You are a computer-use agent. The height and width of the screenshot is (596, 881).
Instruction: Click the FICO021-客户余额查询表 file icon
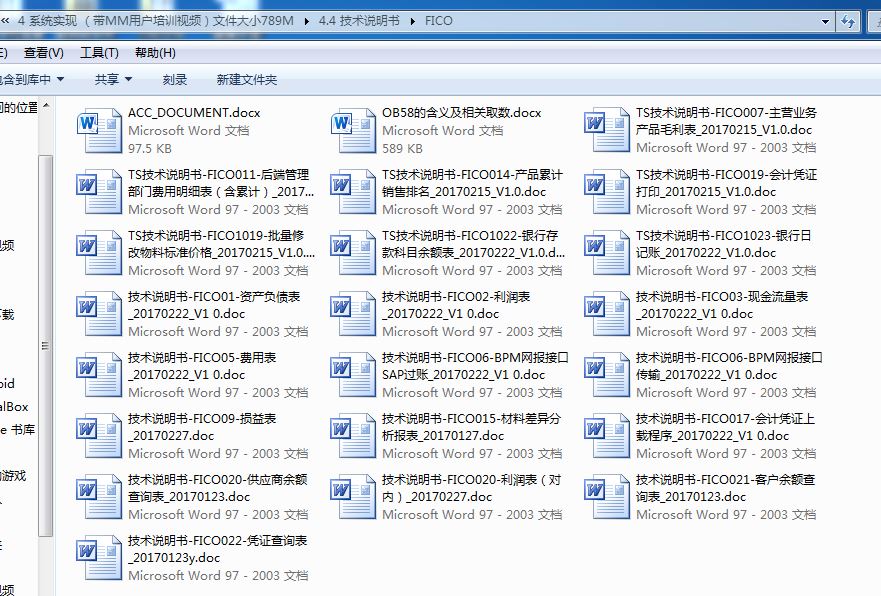607,497
